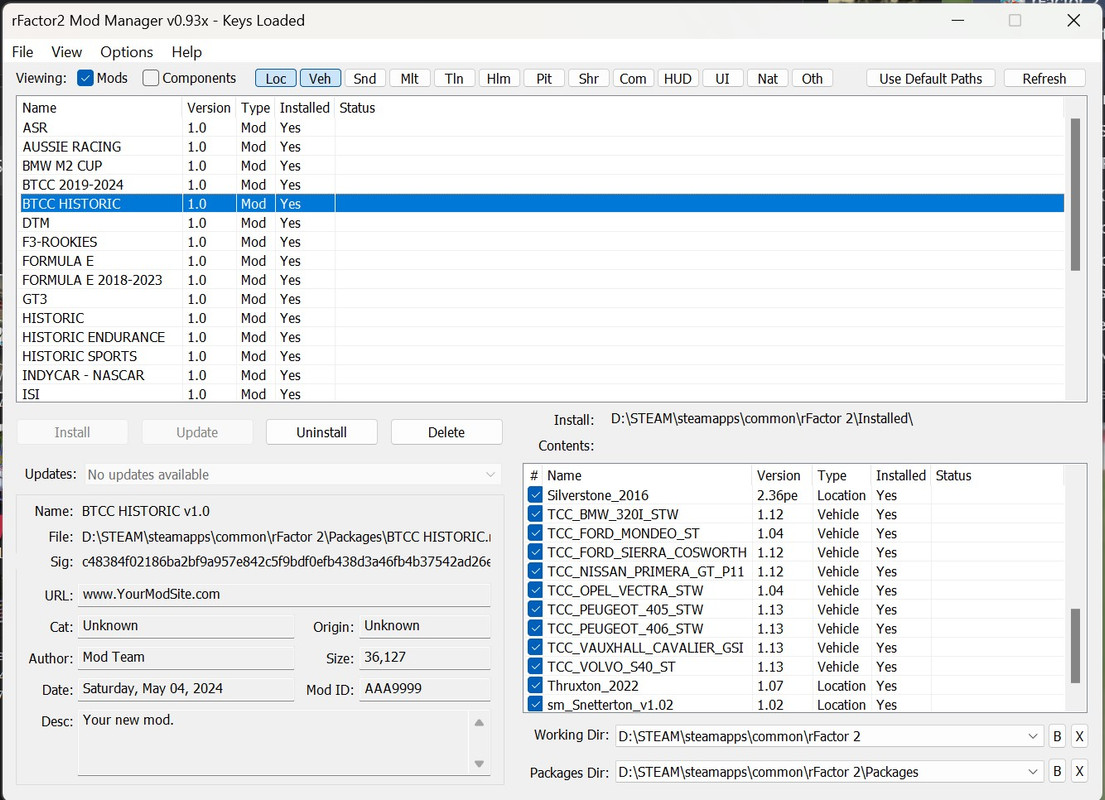Click Use Default Paths button
The height and width of the screenshot is (800, 1105).
click(x=930, y=78)
